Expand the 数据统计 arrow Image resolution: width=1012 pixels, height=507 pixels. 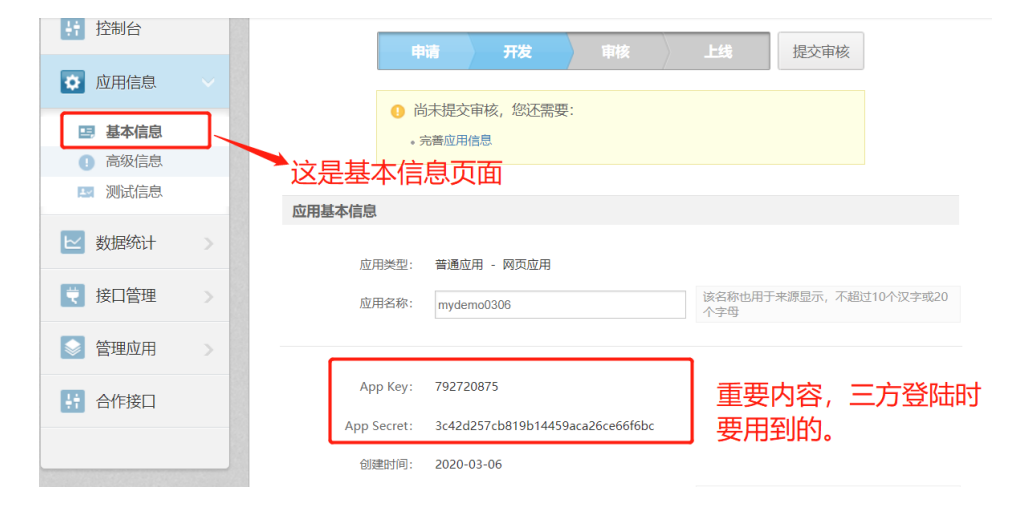click(208, 243)
